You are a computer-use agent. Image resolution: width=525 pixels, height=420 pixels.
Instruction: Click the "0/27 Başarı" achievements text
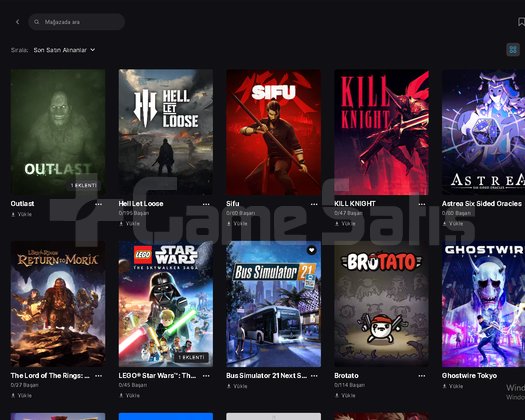click(24, 385)
